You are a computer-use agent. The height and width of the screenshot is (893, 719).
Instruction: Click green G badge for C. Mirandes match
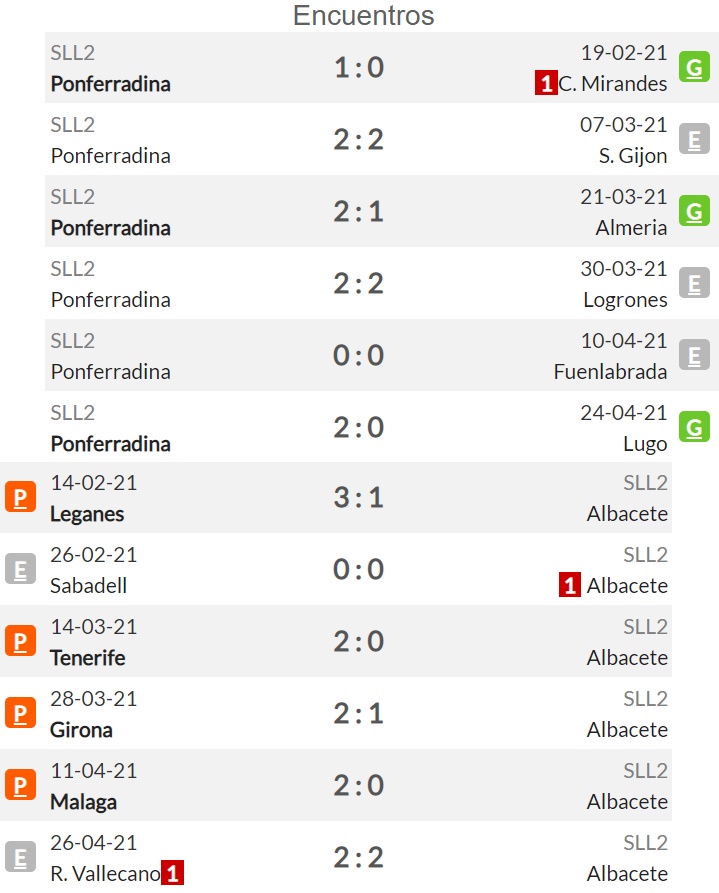tap(693, 67)
